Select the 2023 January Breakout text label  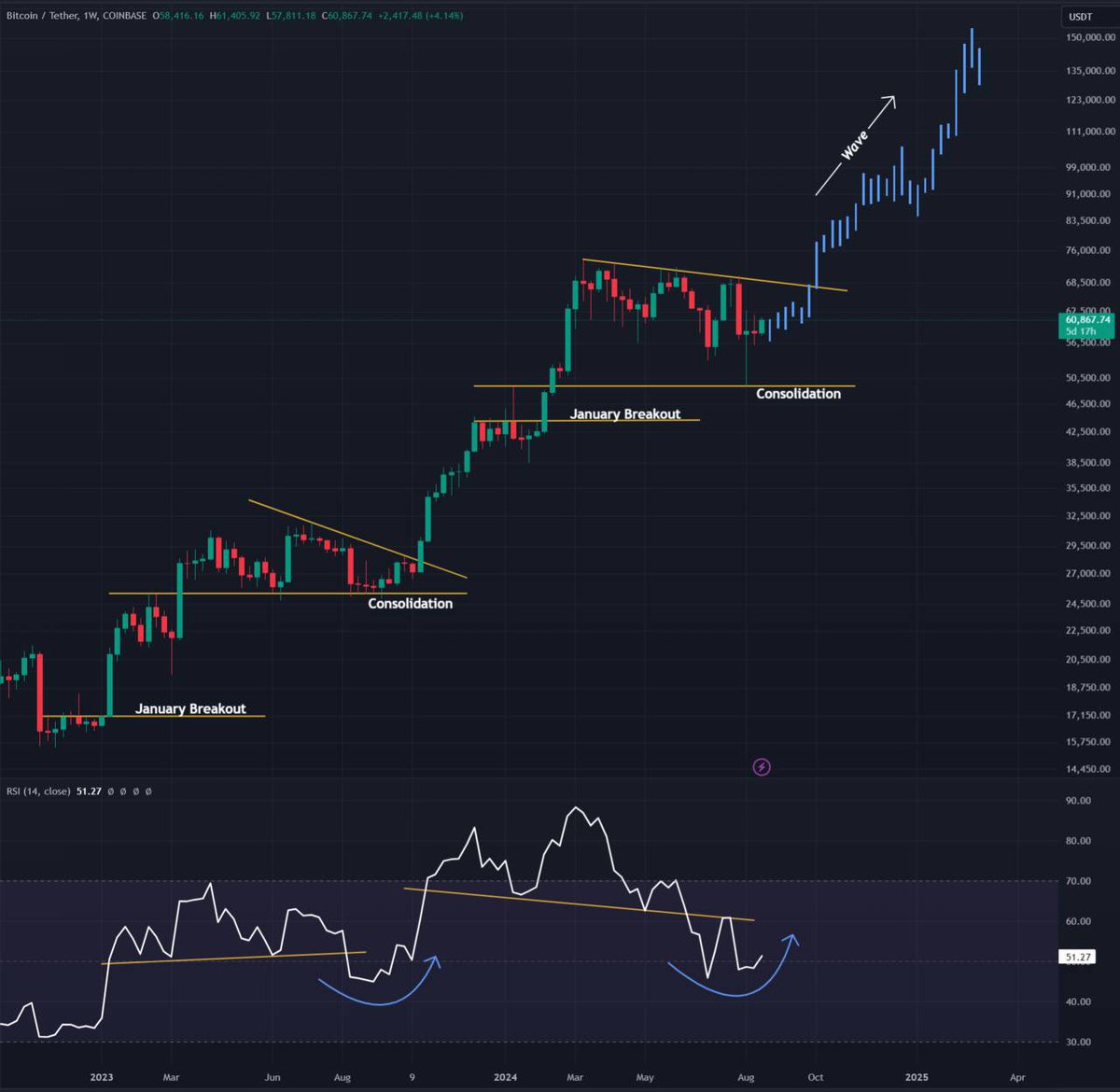tap(190, 708)
